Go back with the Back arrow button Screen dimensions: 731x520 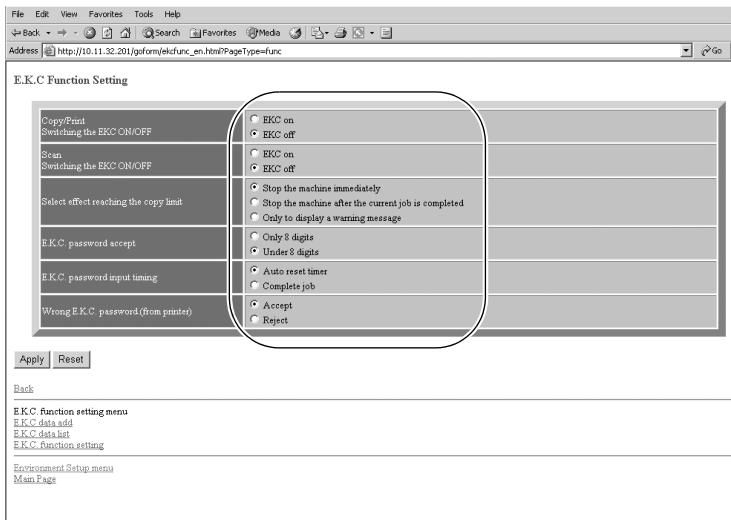(x=26, y=33)
